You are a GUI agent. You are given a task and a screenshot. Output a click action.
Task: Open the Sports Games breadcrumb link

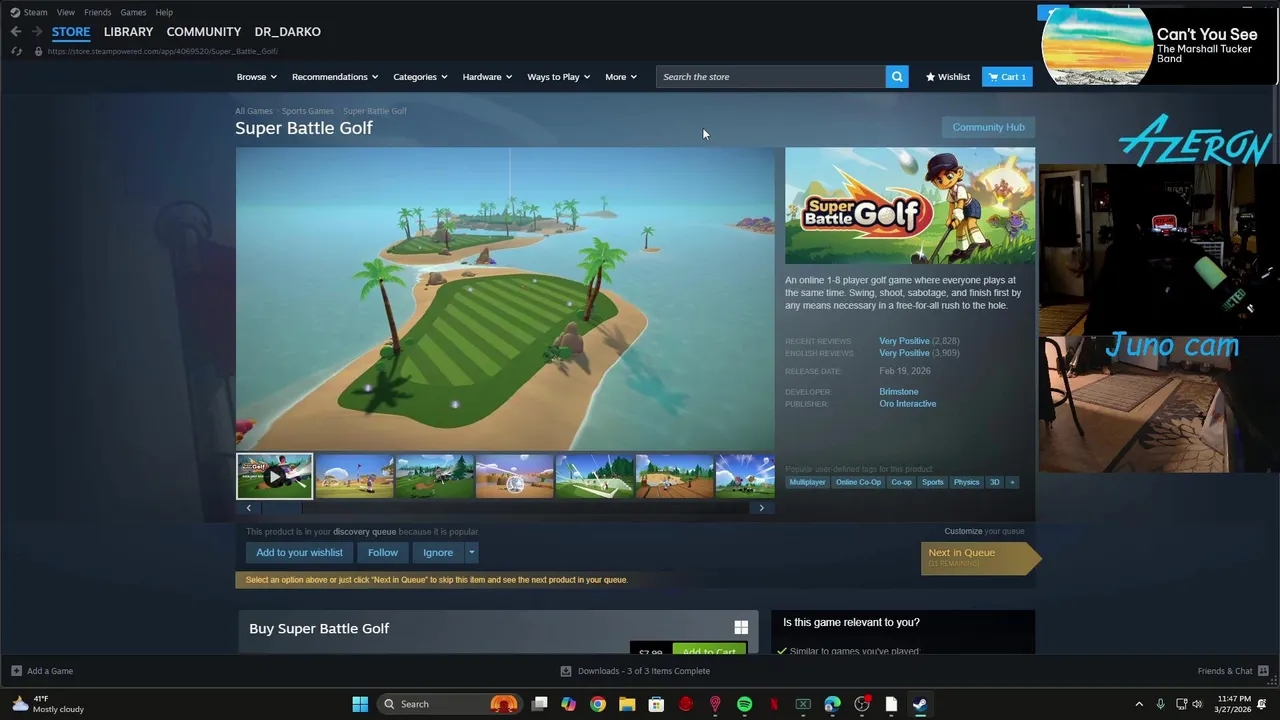[307, 111]
